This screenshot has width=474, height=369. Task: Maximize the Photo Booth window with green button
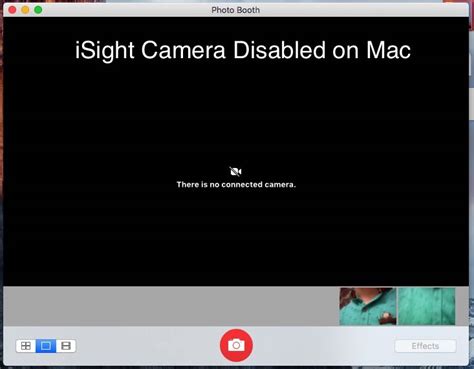pos(38,10)
